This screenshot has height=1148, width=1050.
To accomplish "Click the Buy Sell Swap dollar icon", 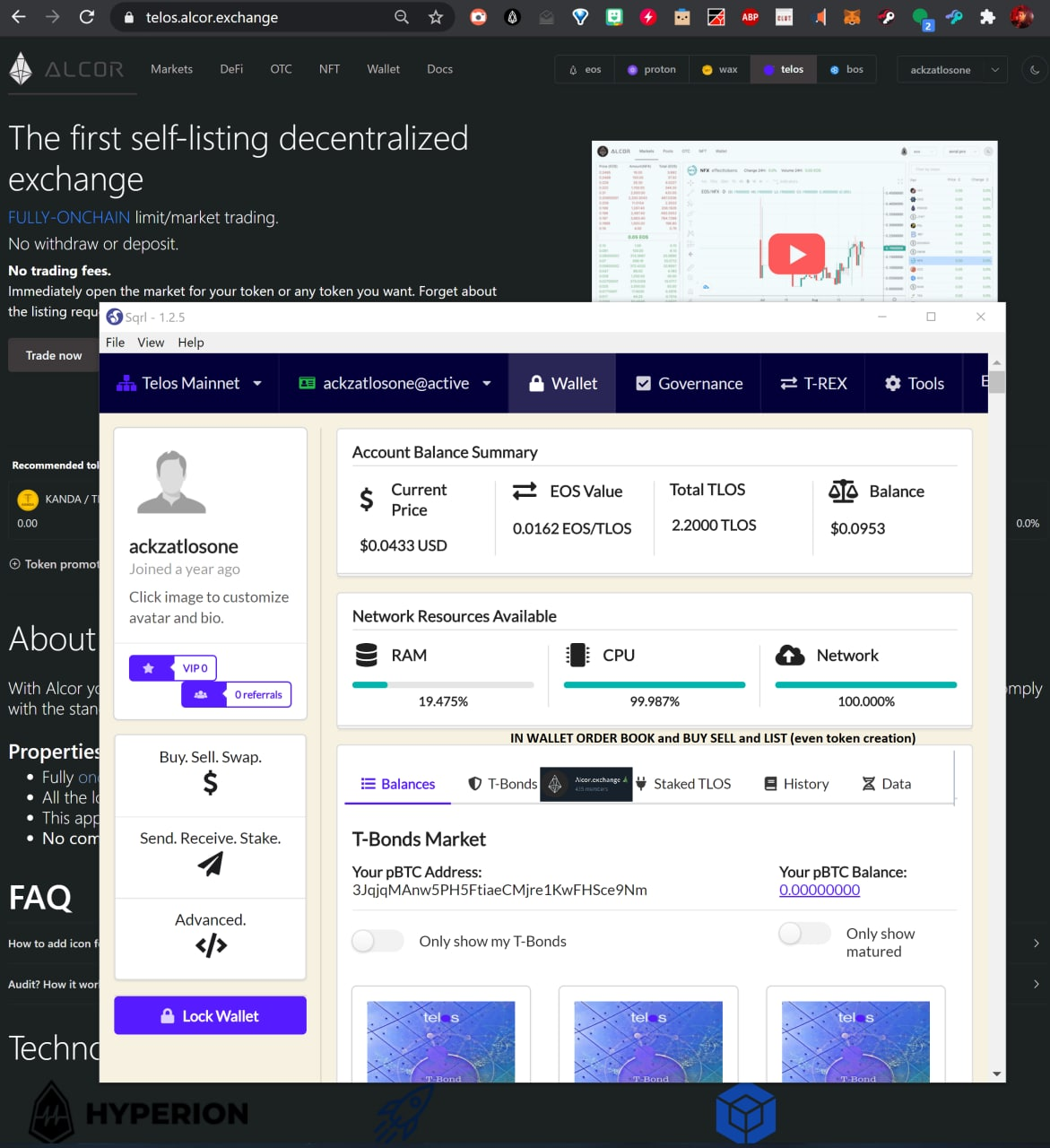I will 210,783.
